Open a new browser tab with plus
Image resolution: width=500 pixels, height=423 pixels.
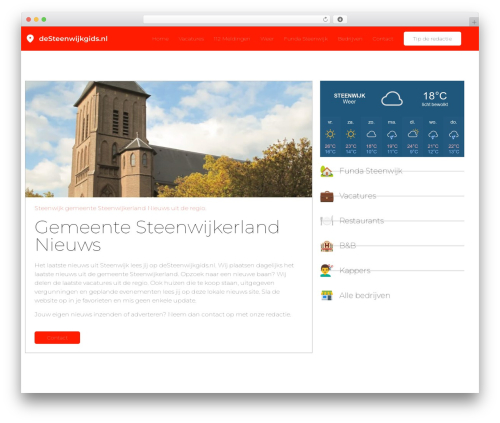tap(474, 22)
